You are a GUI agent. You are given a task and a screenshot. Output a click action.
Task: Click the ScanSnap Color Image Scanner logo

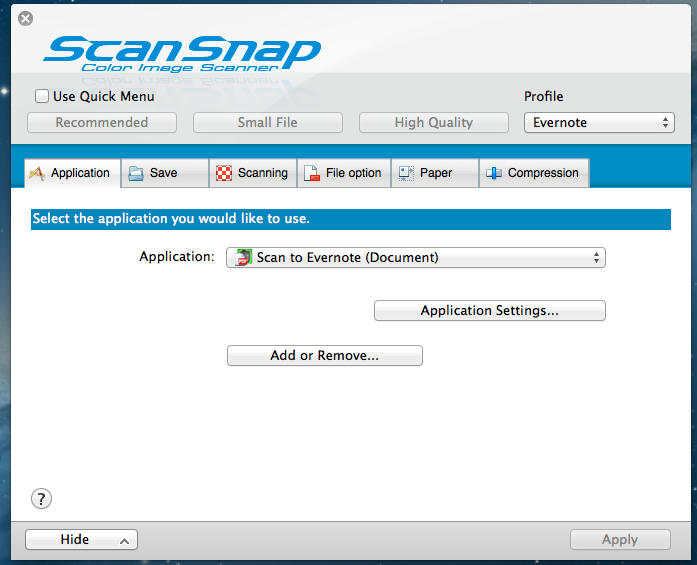point(182,54)
